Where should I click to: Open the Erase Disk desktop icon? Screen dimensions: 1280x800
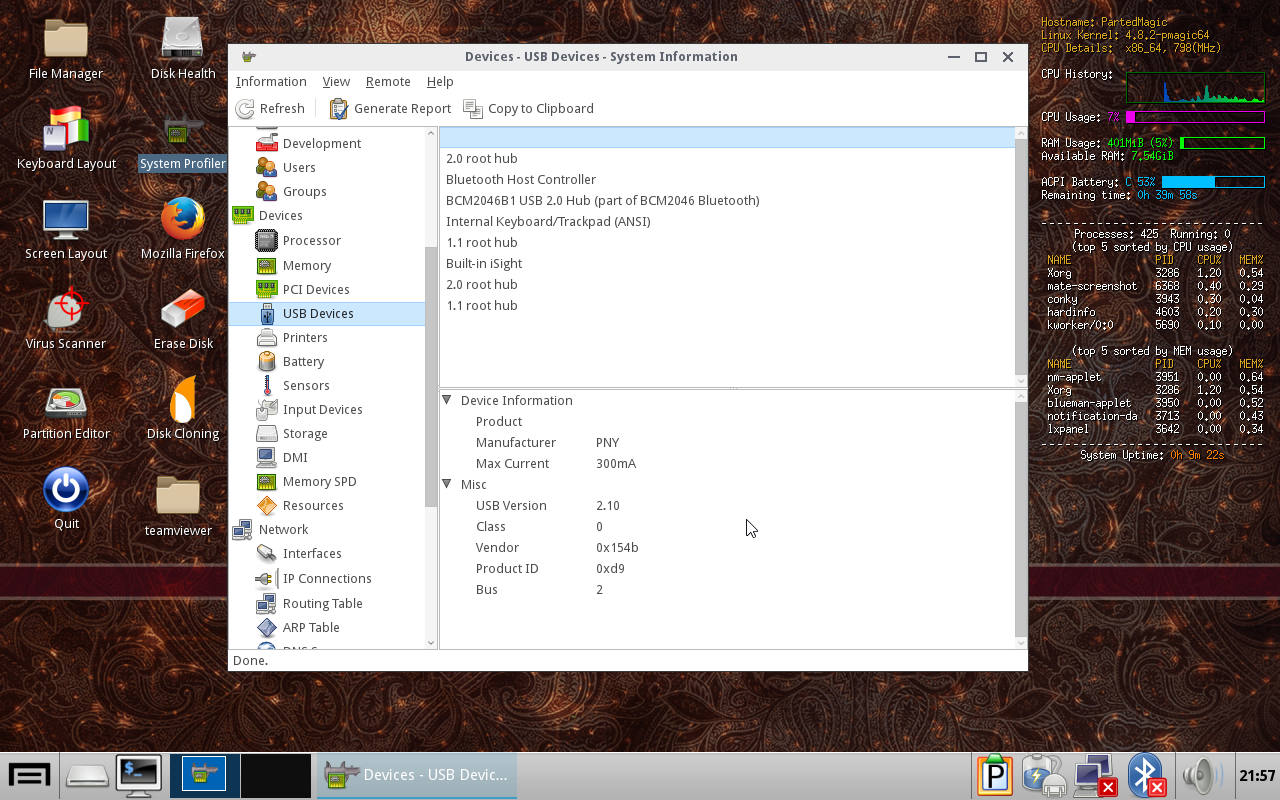pos(183,318)
